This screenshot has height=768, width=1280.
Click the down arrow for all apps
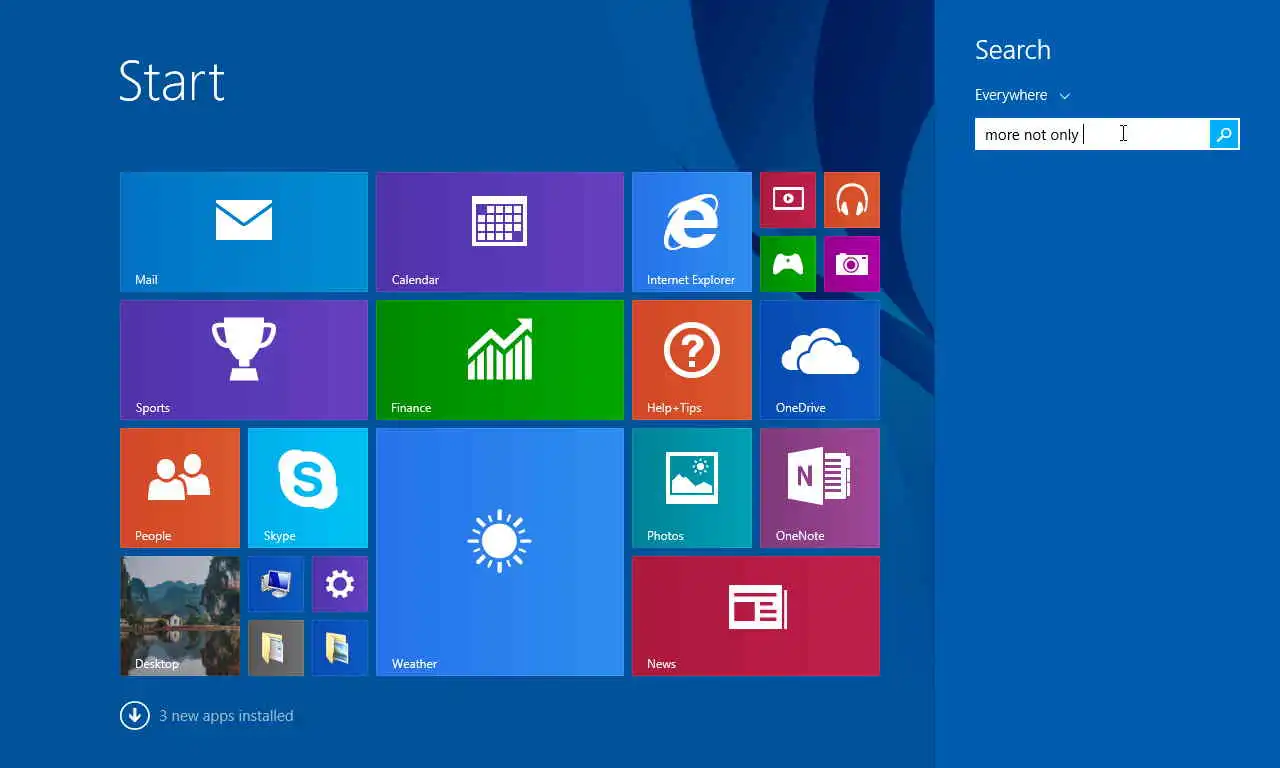[x=135, y=715]
